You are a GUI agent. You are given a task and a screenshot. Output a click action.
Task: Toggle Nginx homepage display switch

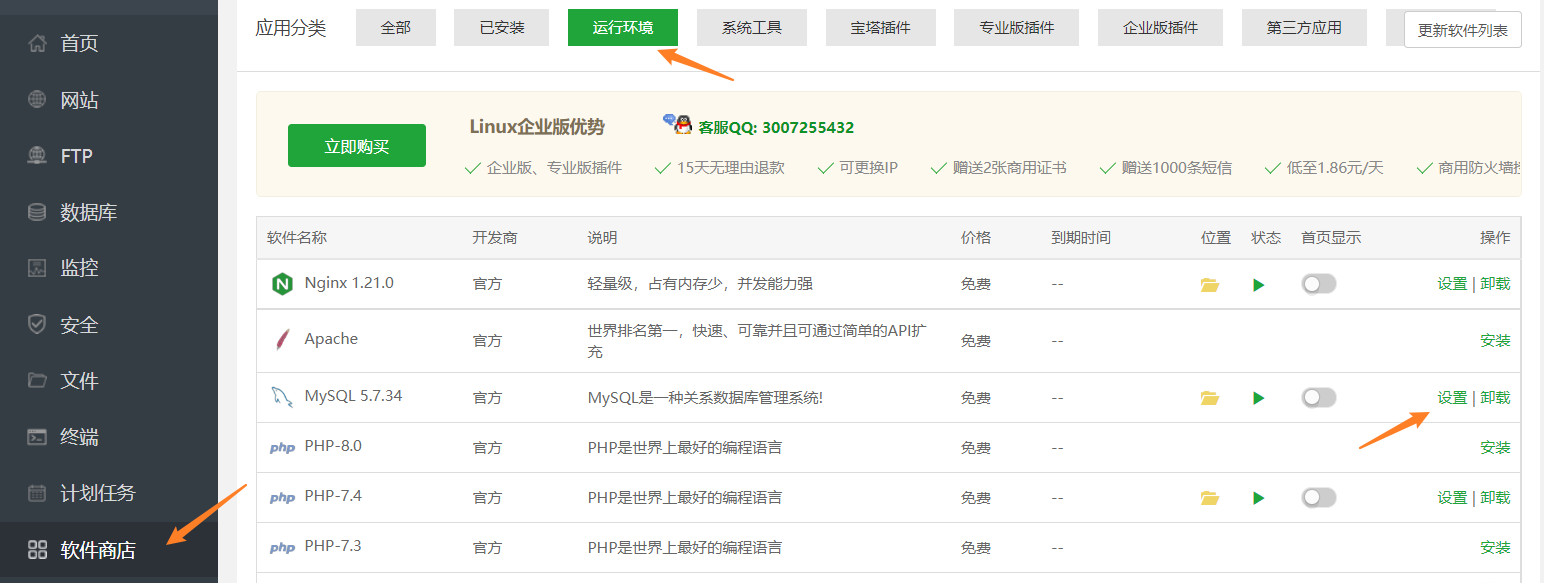1318,284
